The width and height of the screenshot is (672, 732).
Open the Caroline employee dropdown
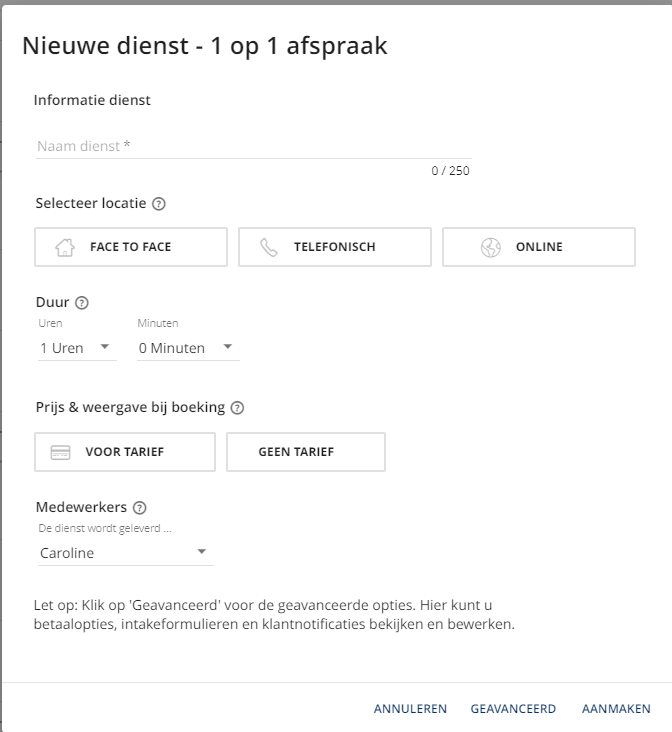(x=124, y=553)
